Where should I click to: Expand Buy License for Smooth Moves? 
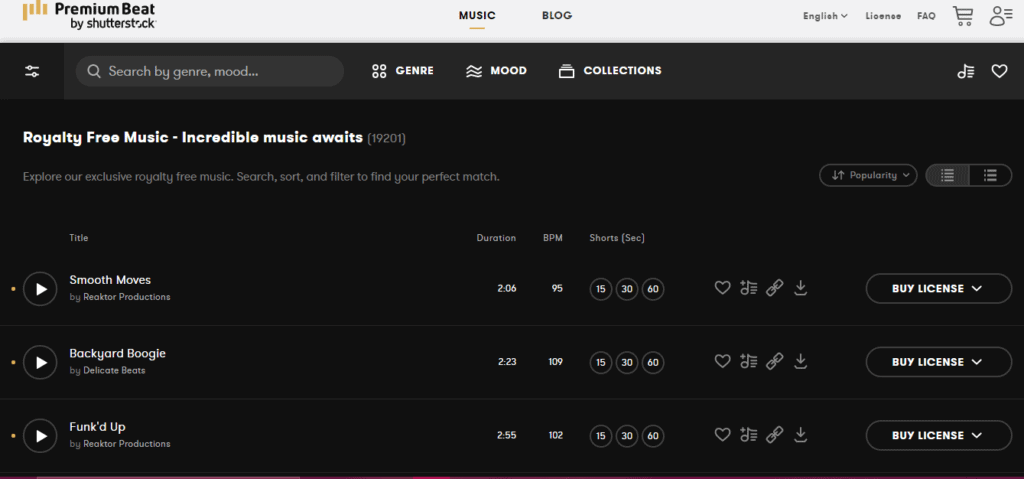[938, 288]
